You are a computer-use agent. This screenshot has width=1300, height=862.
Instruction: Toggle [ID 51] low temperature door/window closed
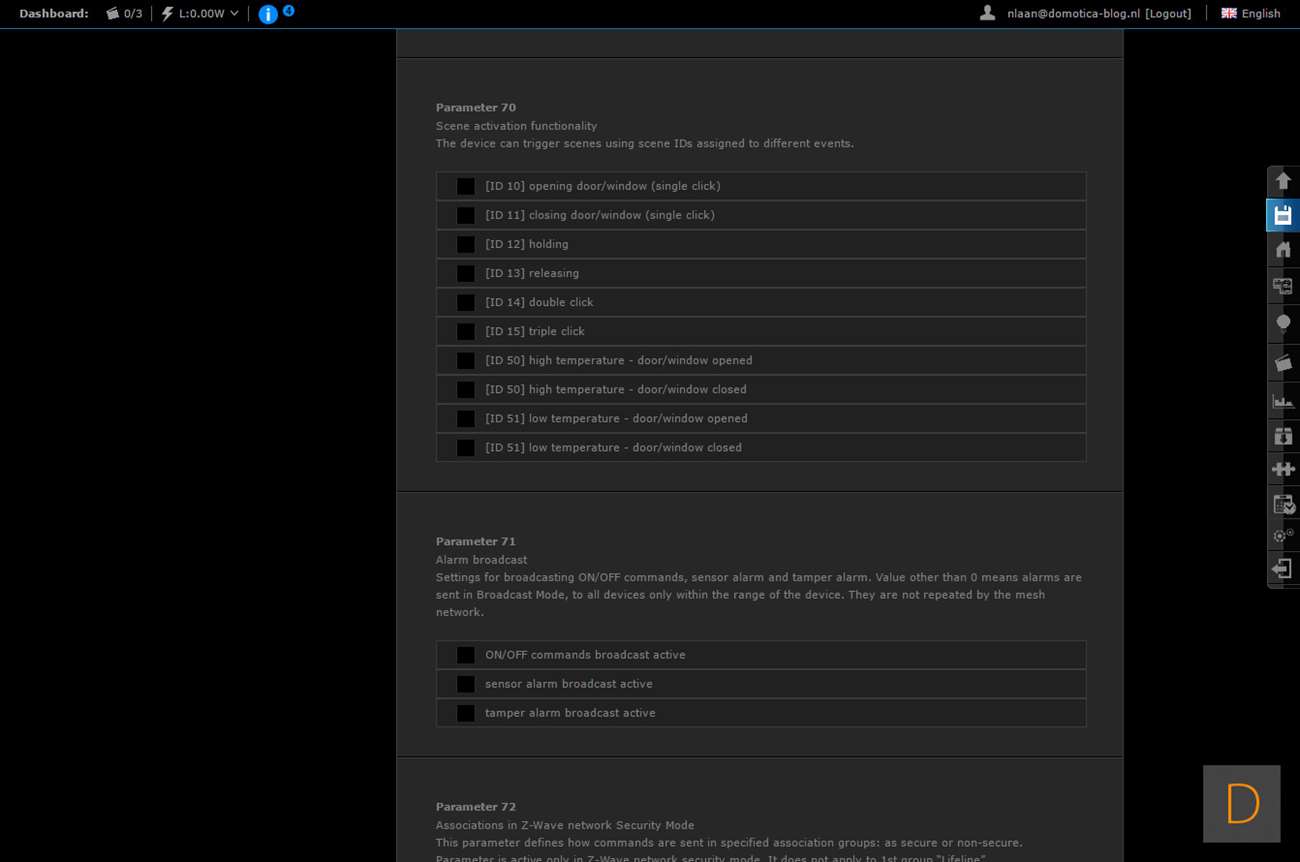pos(466,447)
